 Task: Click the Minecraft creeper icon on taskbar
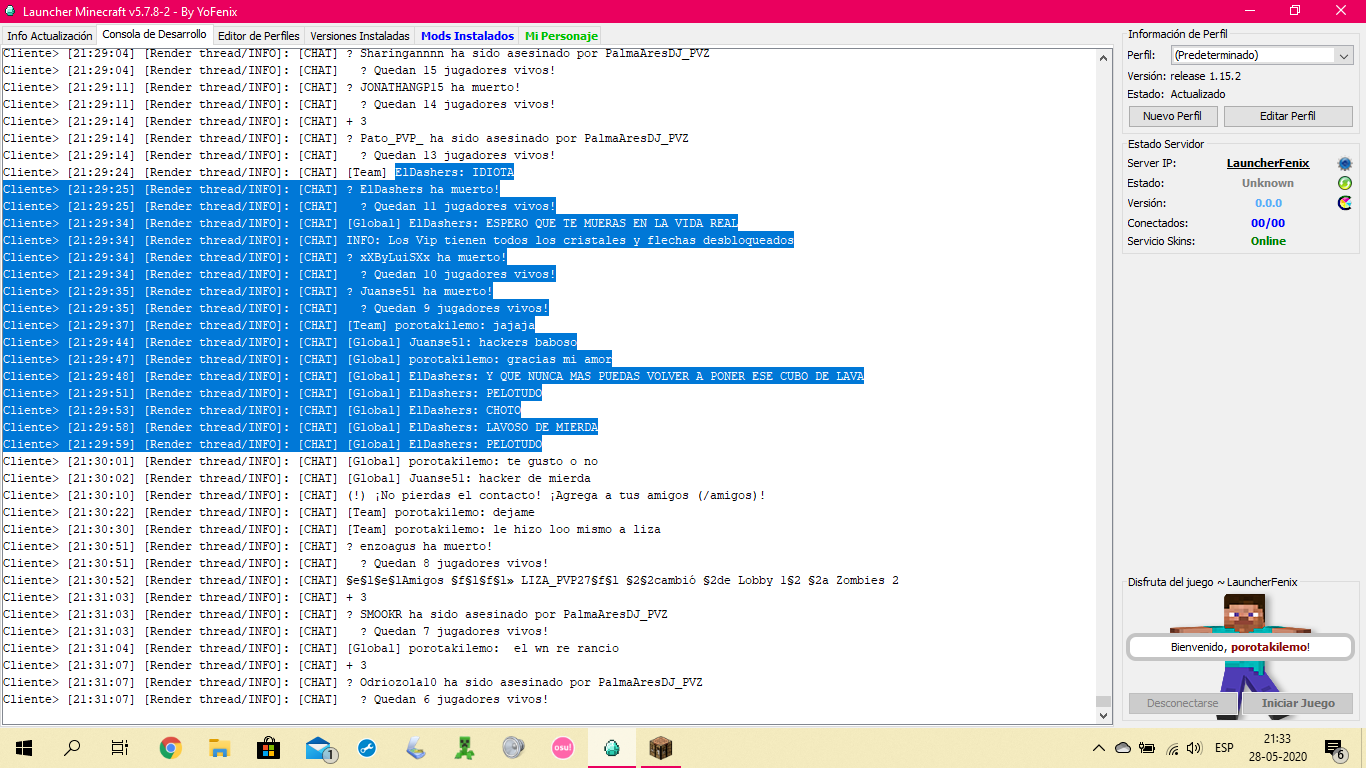465,747
